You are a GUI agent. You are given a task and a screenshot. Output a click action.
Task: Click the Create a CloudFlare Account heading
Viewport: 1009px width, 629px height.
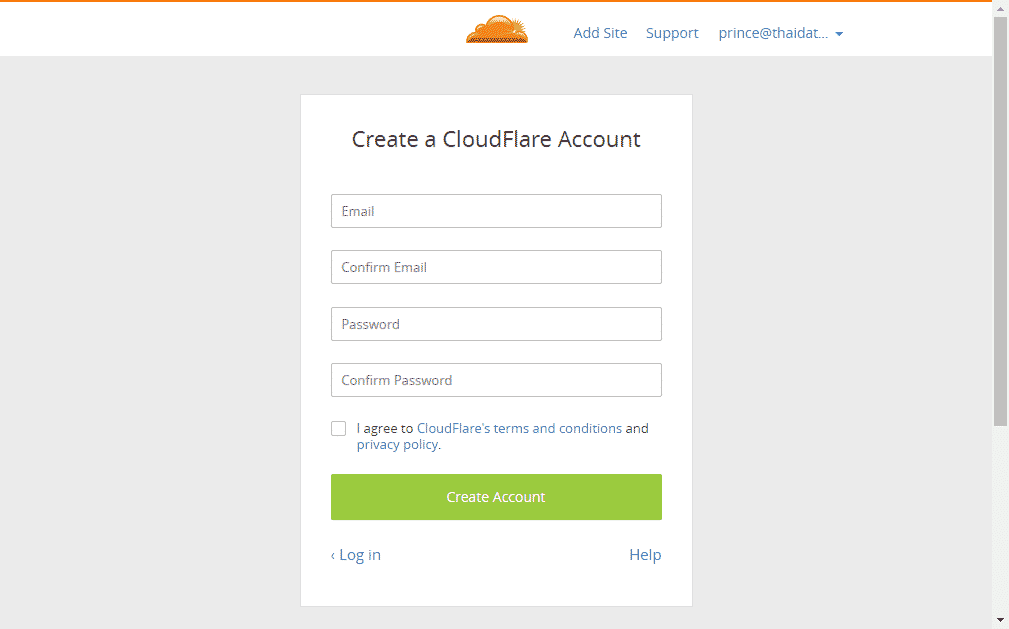(496, 139)
